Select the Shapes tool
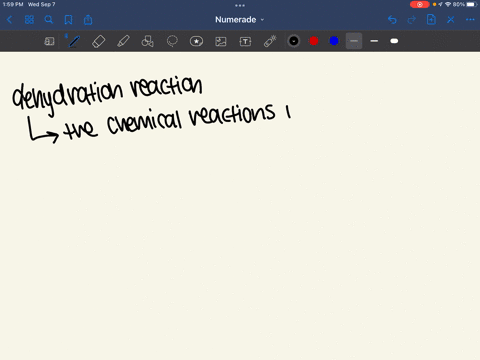Viewport: 480px width, 360px height. click(148, 41)
